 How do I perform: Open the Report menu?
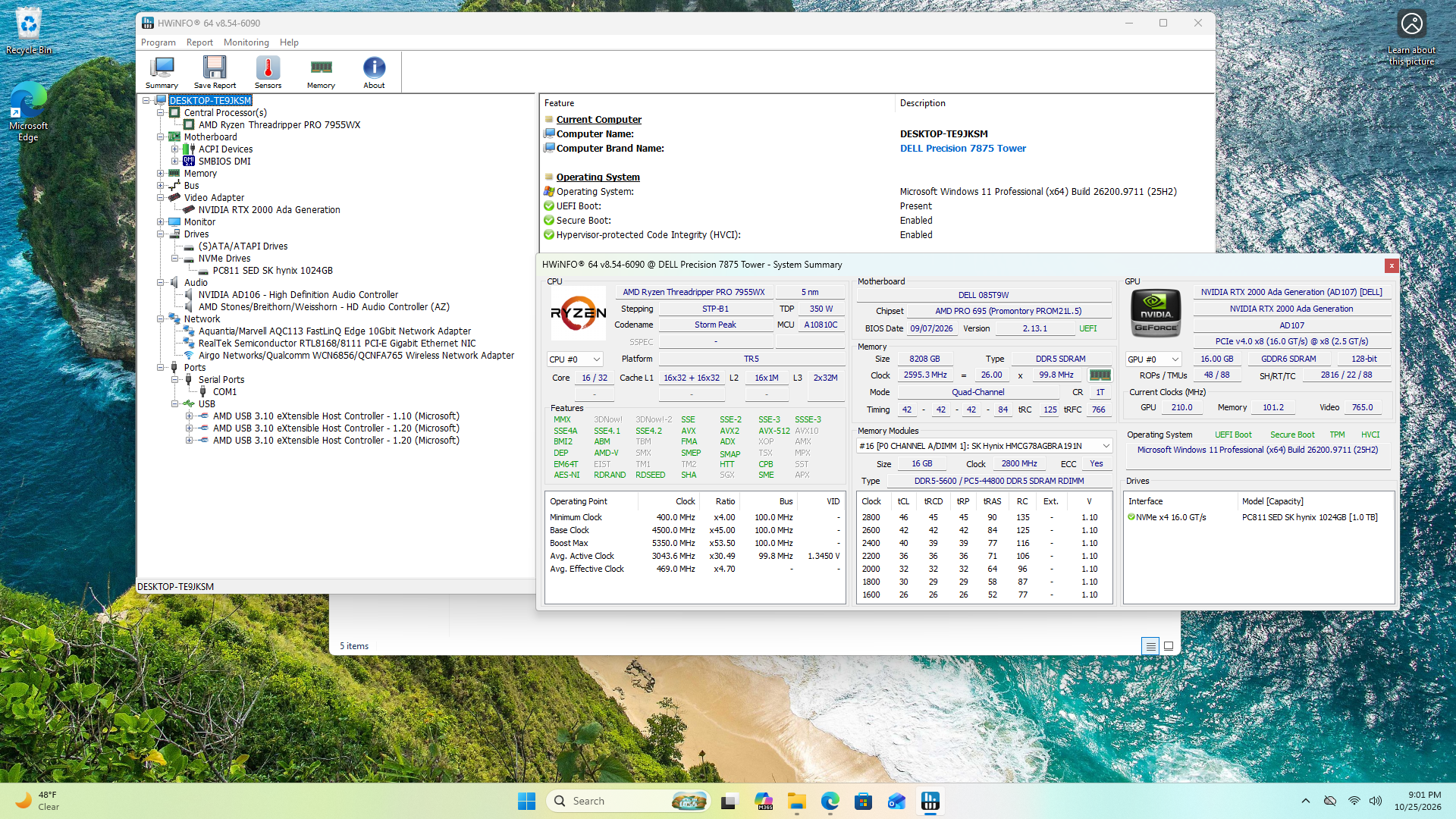click(x=199, y=42)
